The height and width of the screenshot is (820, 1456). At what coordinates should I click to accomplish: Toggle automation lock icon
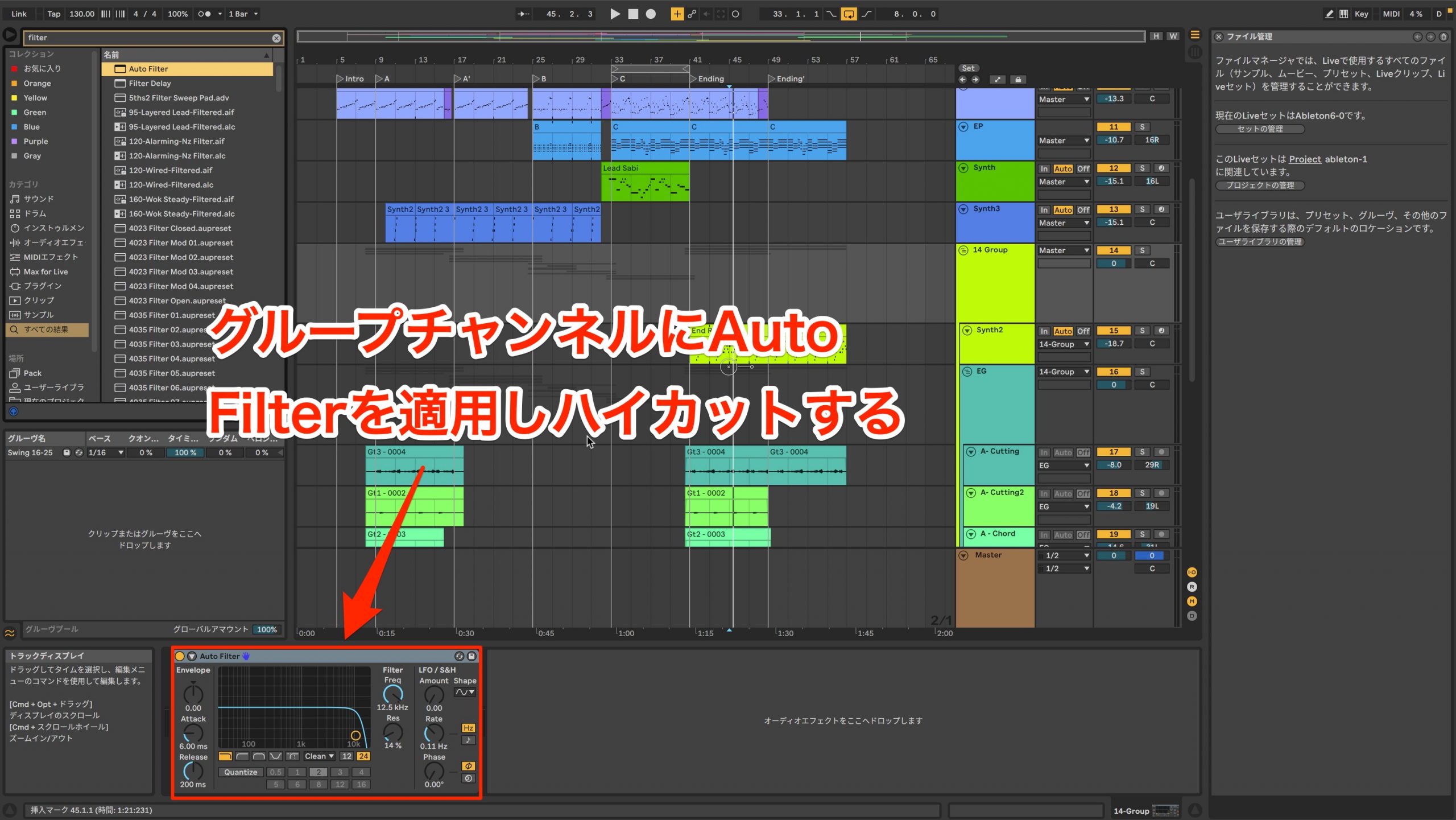pyautogui.click(x=1018, y=80)
